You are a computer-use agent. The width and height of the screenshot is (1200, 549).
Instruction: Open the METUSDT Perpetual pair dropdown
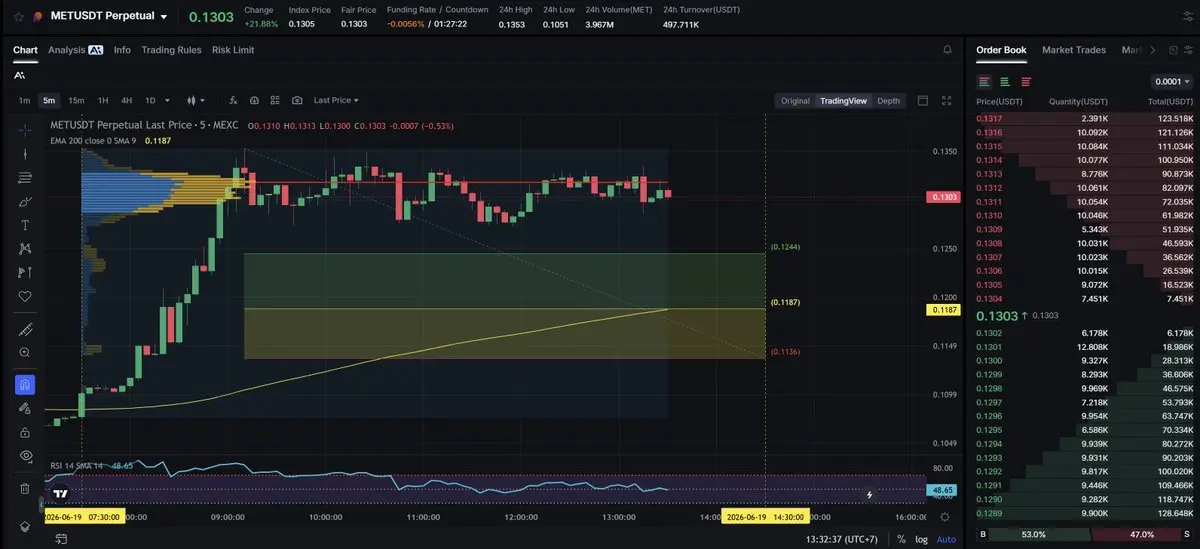pyautogui.click(x=163, y=17)
